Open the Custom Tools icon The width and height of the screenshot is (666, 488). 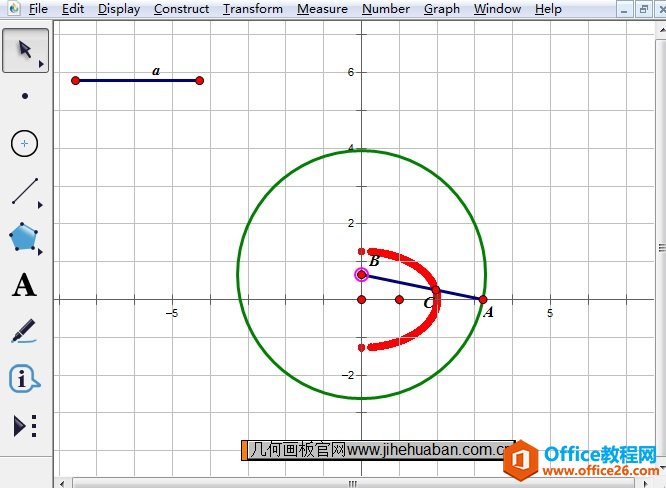point(25,426)
